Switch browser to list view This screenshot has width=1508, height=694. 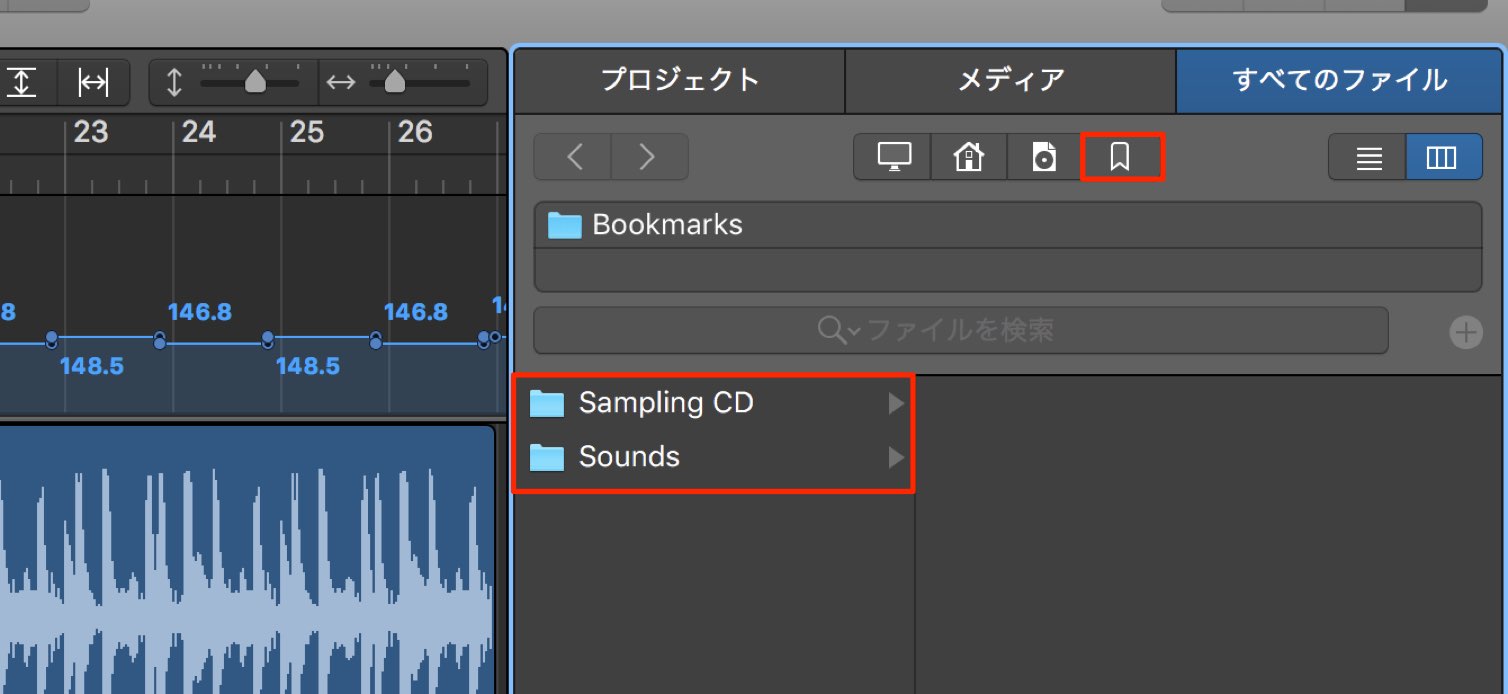tap(1367, 157)
